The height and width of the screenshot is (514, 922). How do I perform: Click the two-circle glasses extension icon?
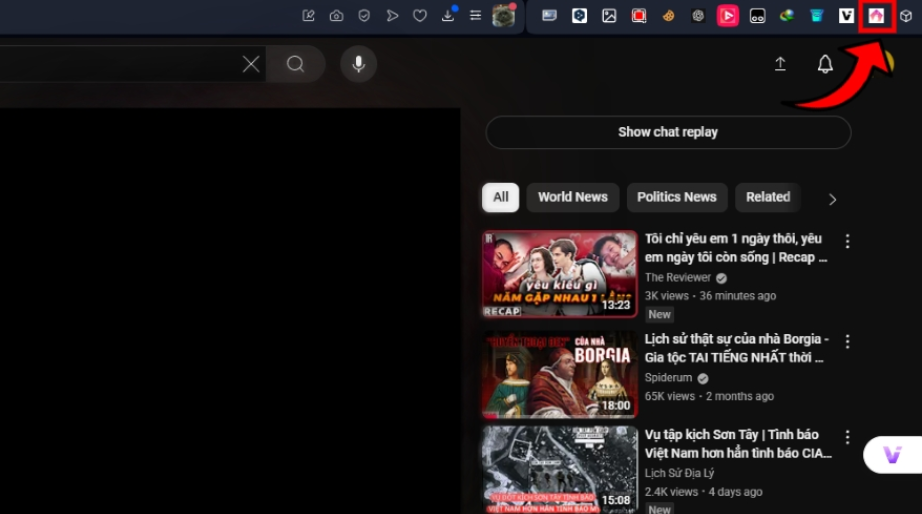click(x=757, y=16)
